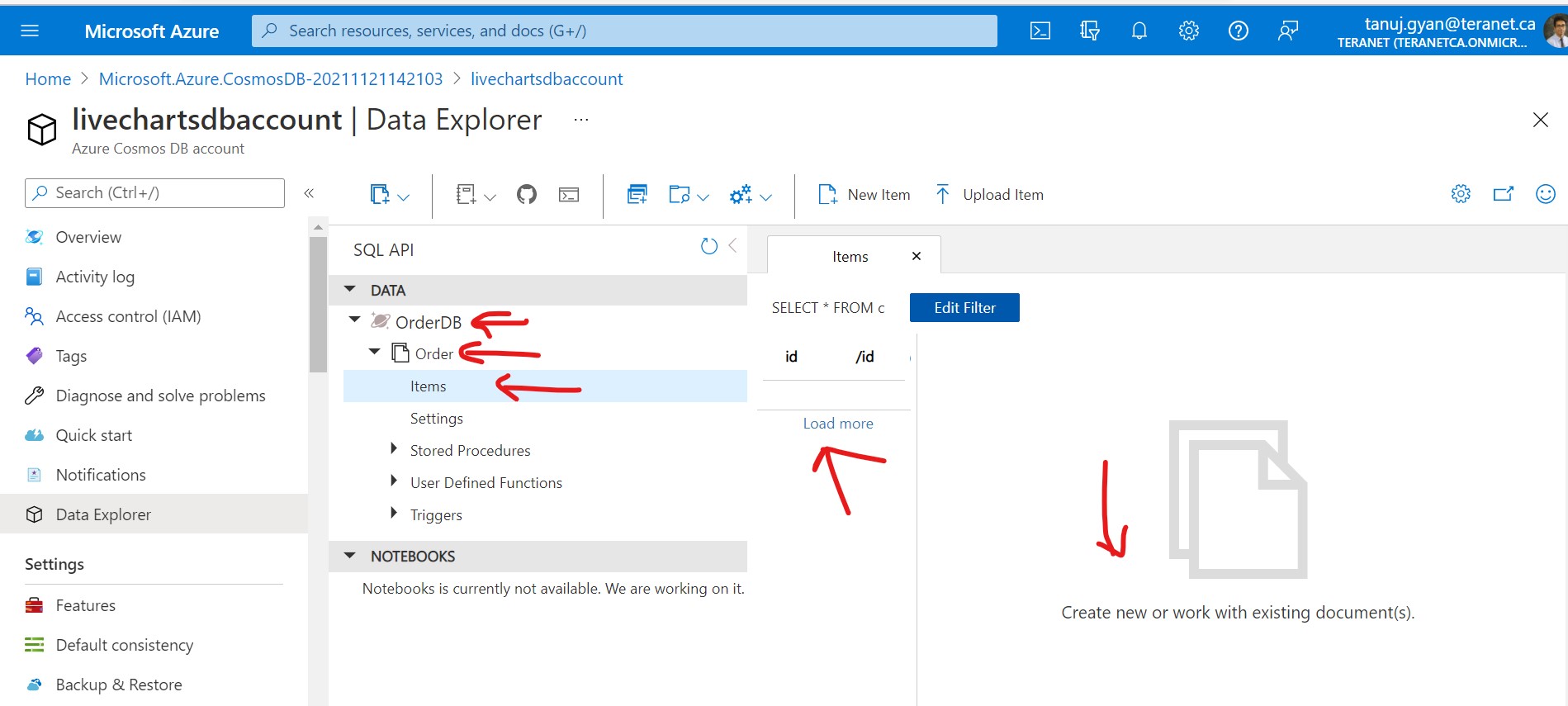Open livechartsdbaccount breadcrumb link
This screenshot has width=1568, height=706.
[x=547, y=79]
